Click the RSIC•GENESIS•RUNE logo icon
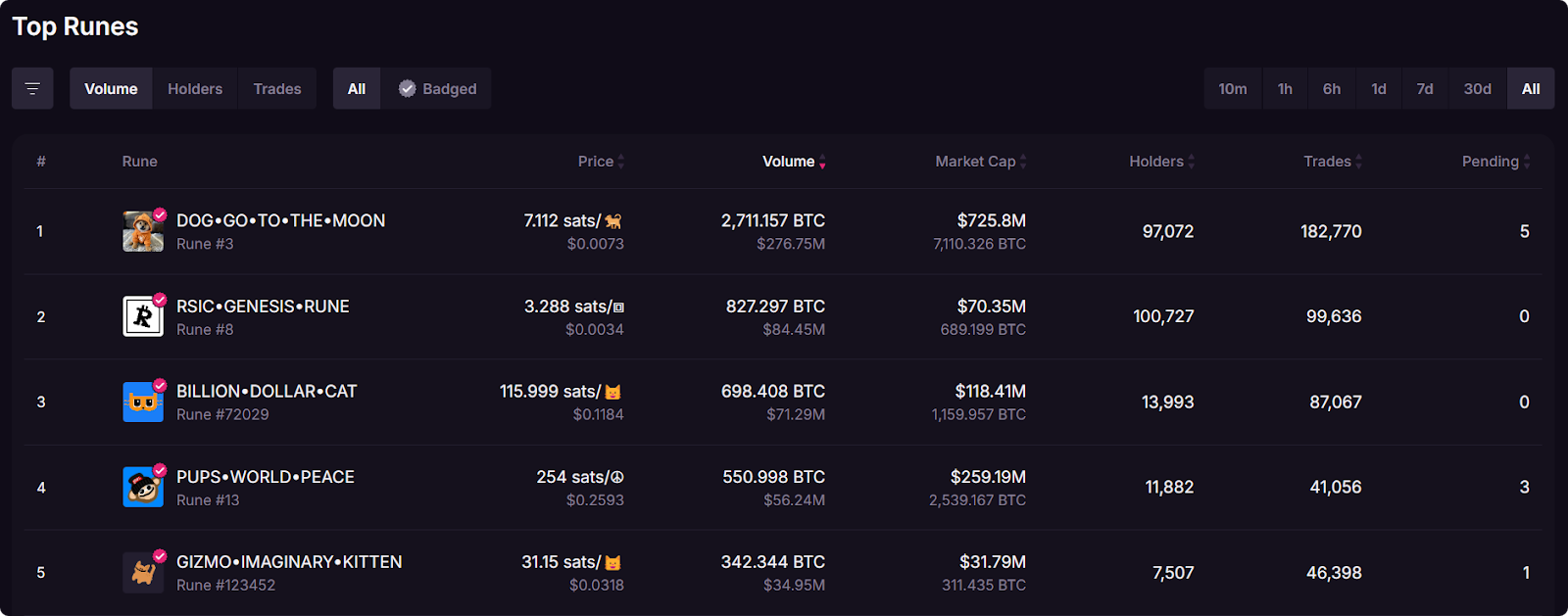This screenshot has height=616, width=1568. pyautogui.click(x=142, y=316)
